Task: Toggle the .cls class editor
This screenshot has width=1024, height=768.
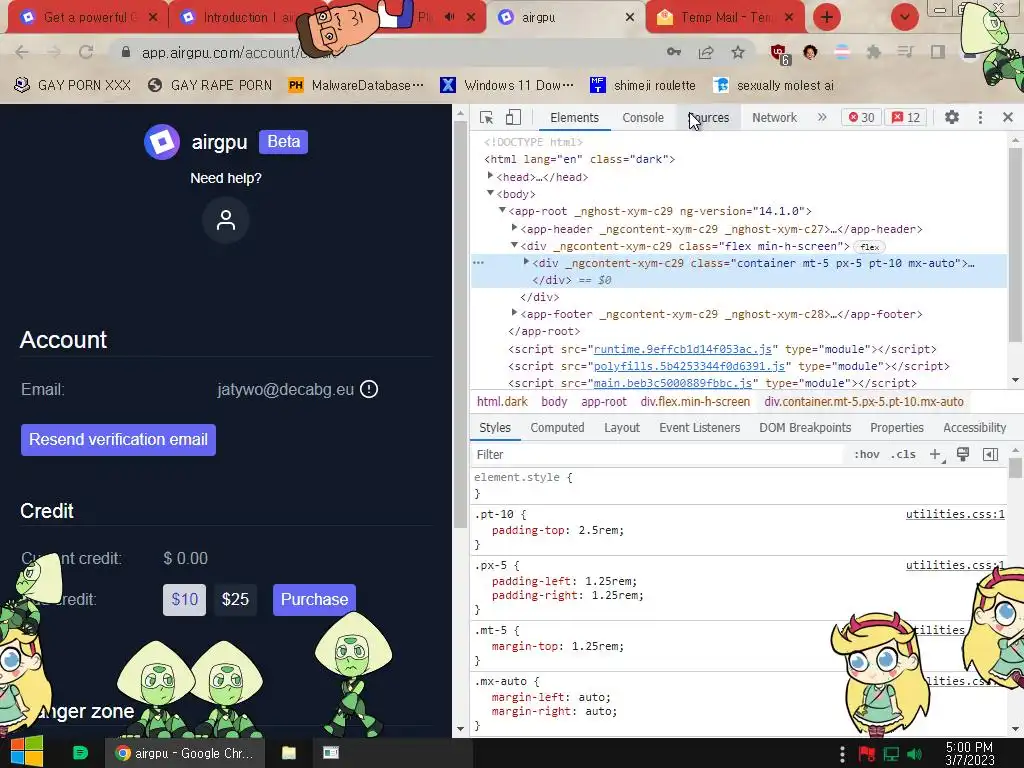Action: 903,455
